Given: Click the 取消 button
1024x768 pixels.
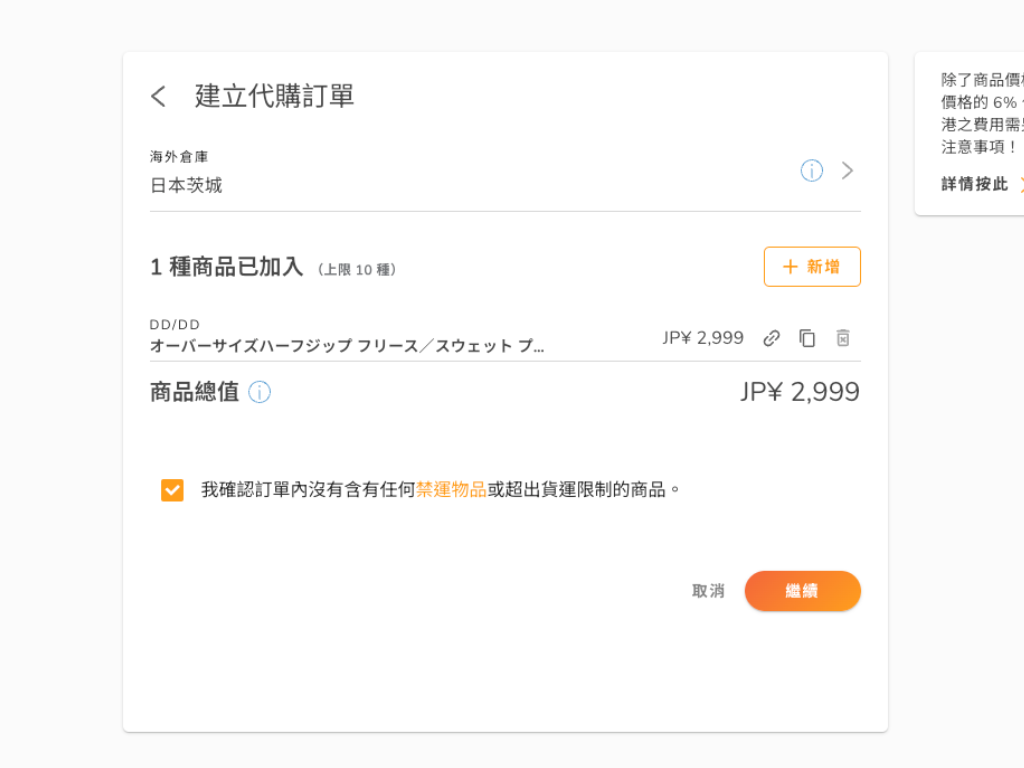Looking at the screenshot, I should [708, 591].
